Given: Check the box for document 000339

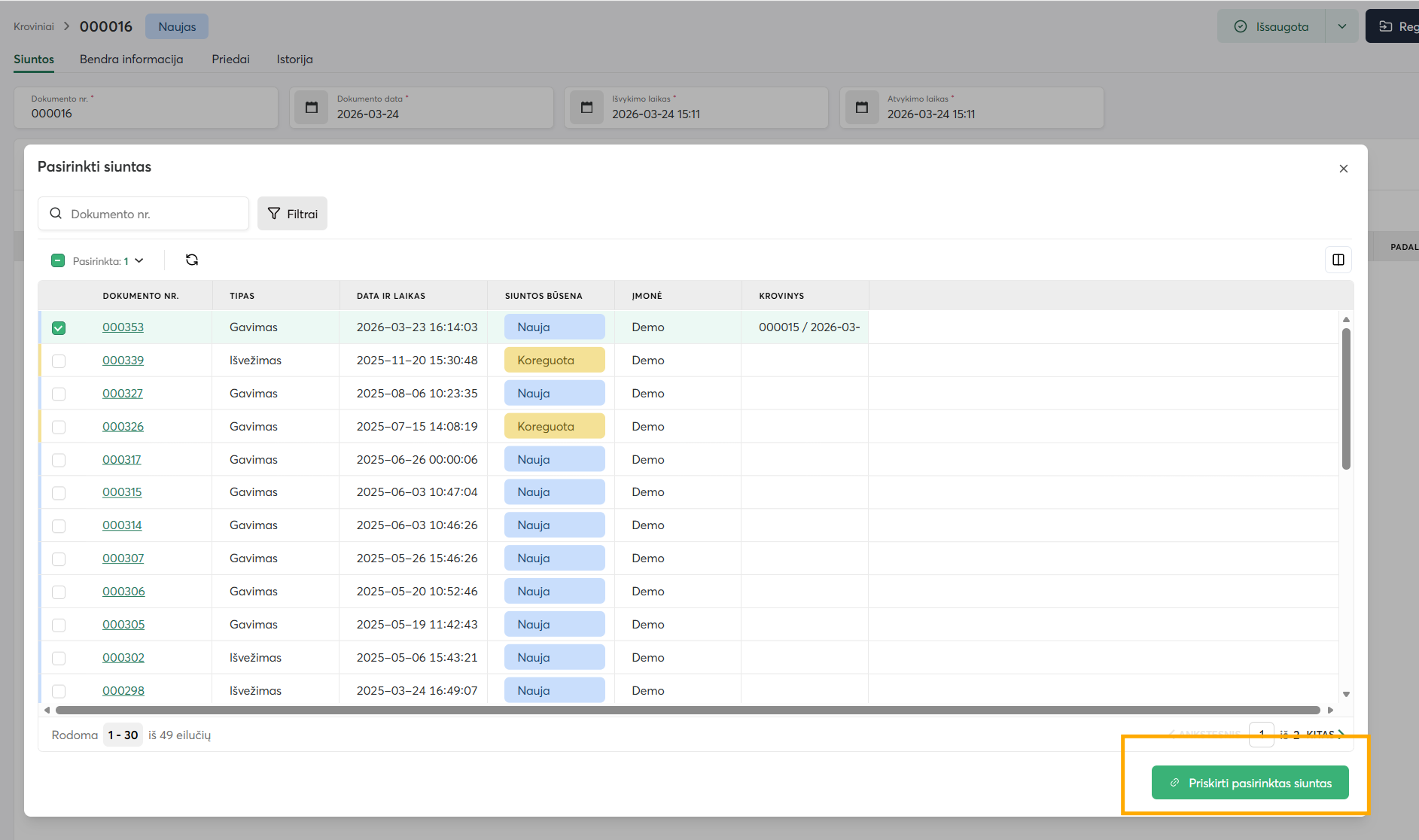Looking at the screenshot, I should (x=59, y=361).
